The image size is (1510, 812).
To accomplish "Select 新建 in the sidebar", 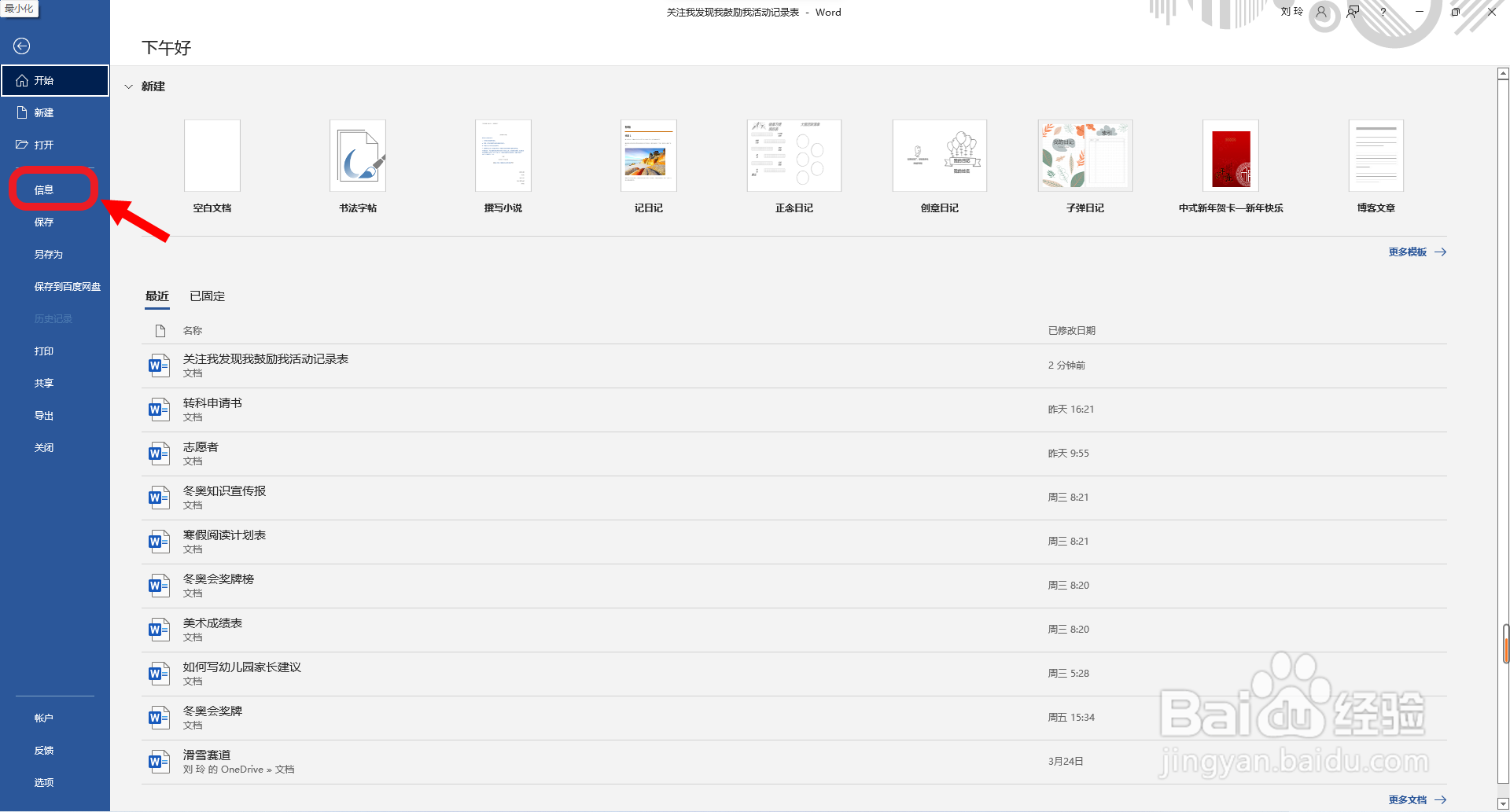I will coord(55,112).
